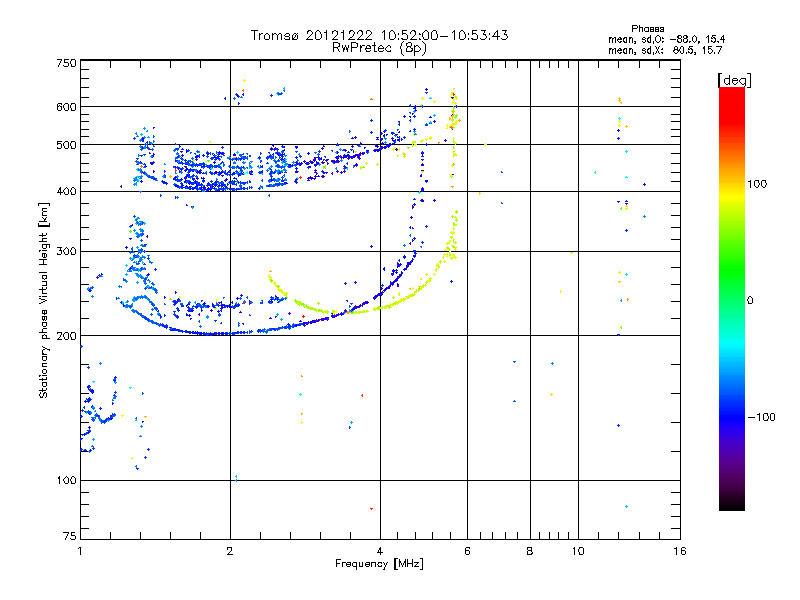800x600 pixels.
Task: Click the colorbar tick label '0'
Action: coord(750,301)
